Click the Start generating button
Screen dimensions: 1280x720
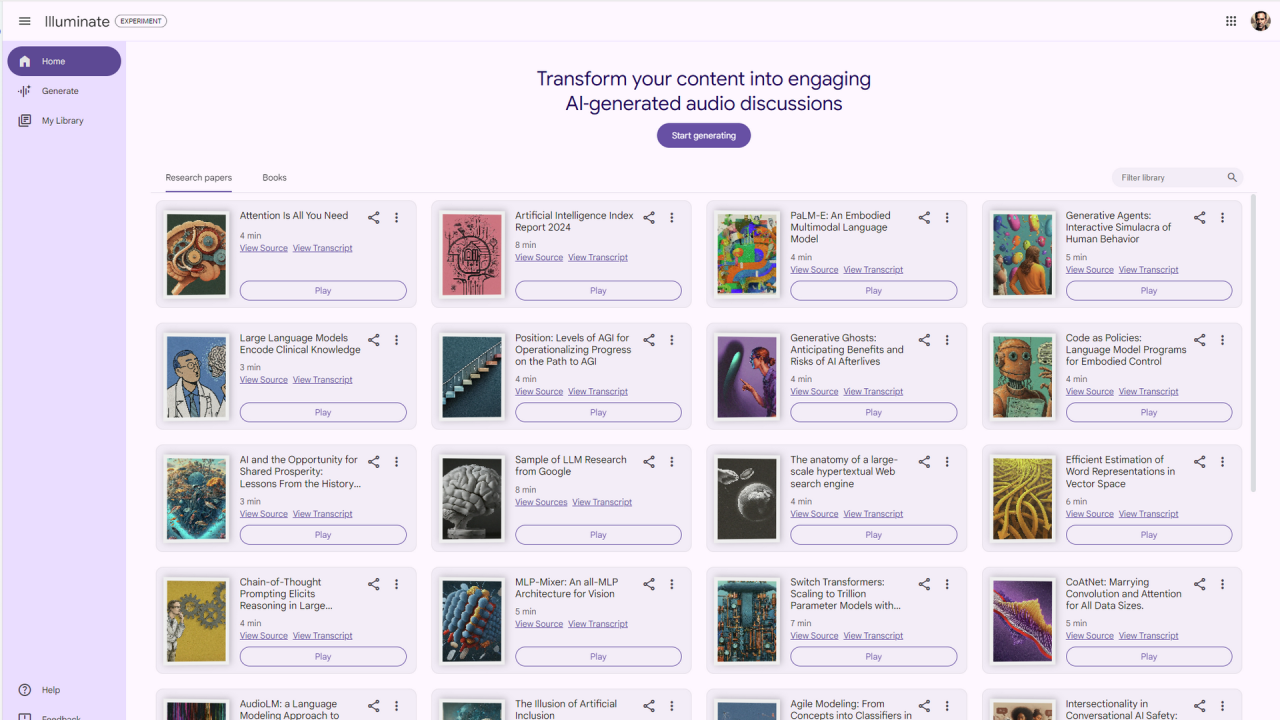pos(704,135)
